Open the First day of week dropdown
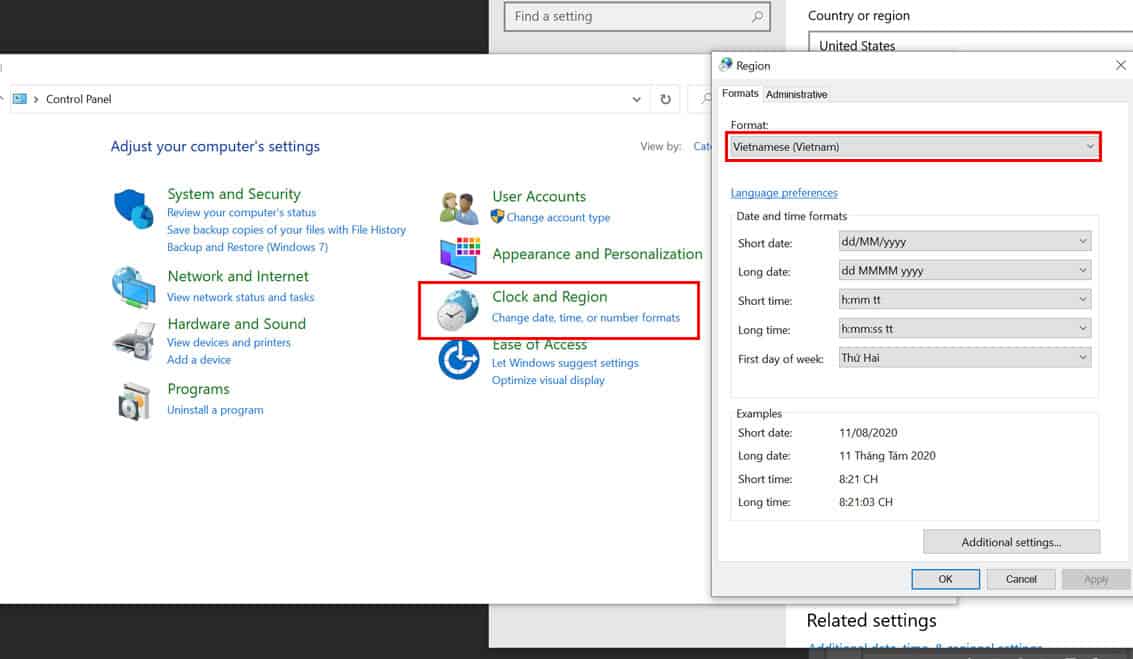 (964, 358)
